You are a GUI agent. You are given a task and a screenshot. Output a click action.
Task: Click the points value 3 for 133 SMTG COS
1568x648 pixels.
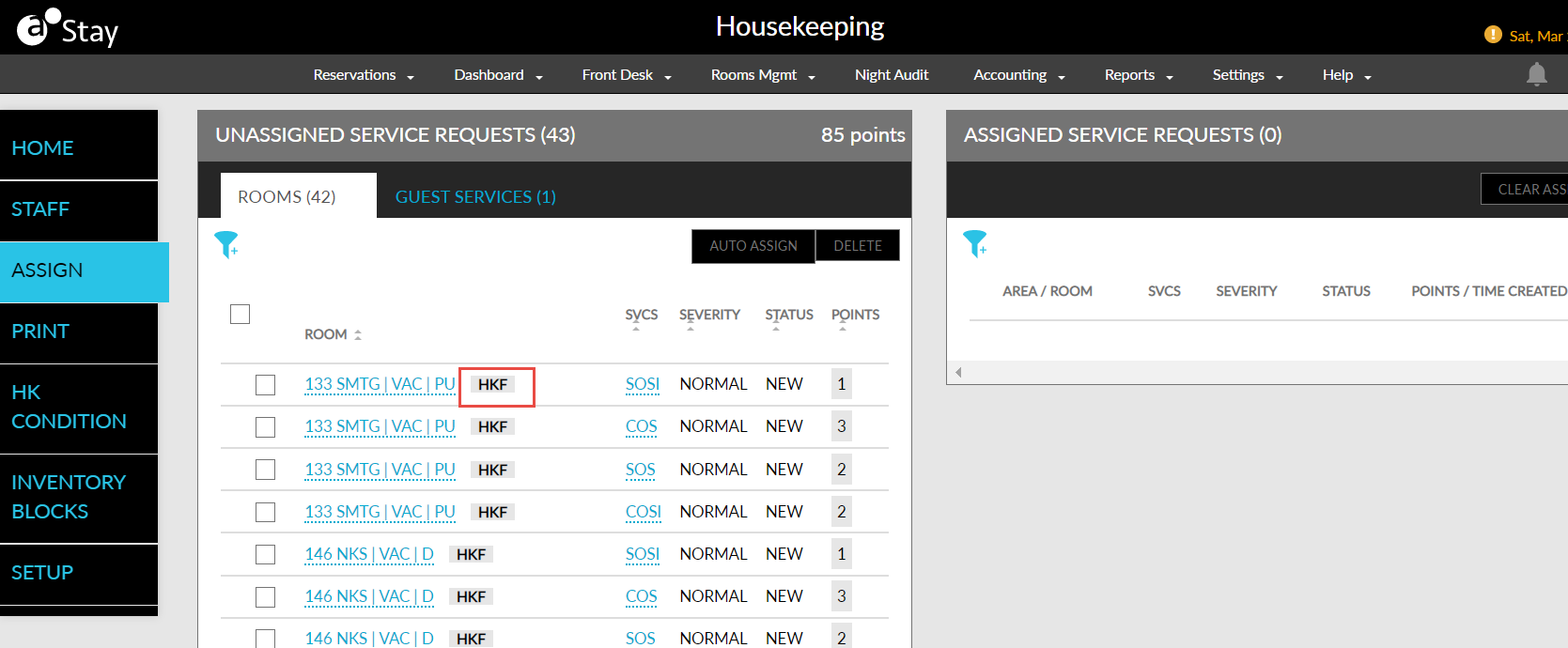click(x=842, y=426)
